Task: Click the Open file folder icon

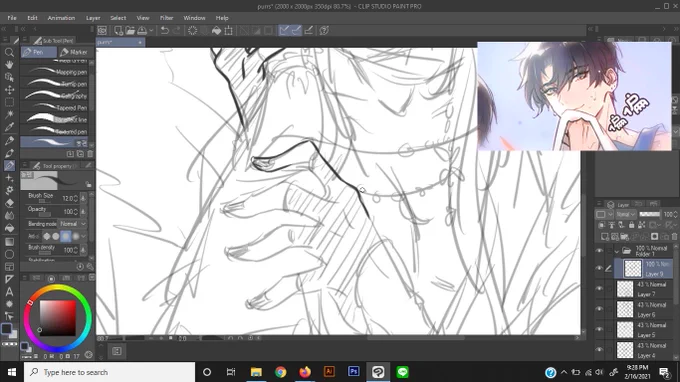Action: (x=130, y=30)
